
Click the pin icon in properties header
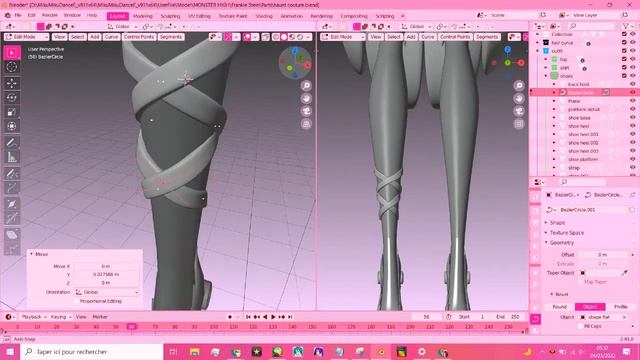coord(632,195)
